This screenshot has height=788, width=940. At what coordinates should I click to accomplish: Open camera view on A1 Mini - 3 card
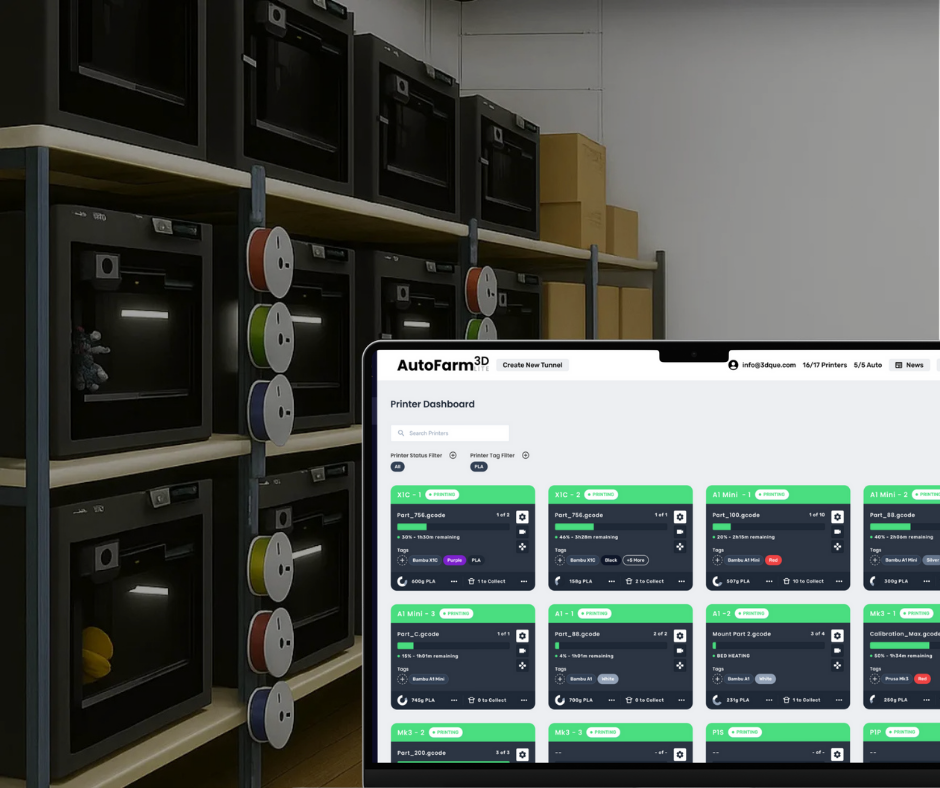[x=522, y=651]
